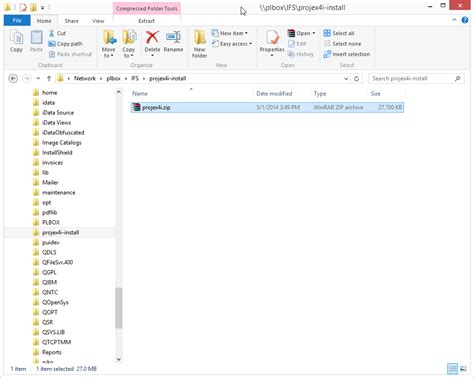Click the Copy path command
Screen dimensions: 474x378
click(x=65, y=44)
